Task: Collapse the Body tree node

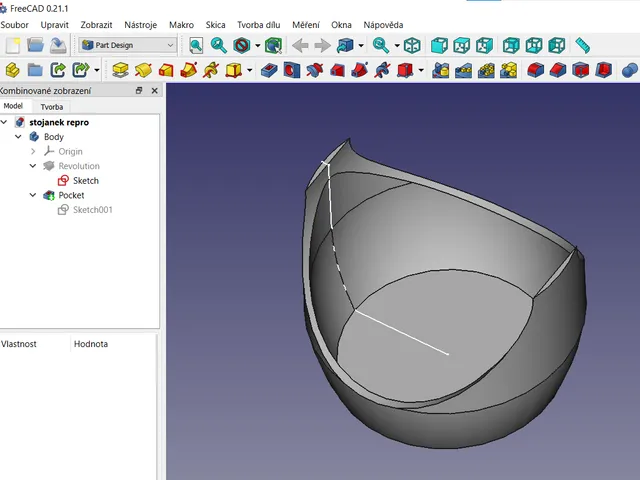Action: tap(18, 137)
